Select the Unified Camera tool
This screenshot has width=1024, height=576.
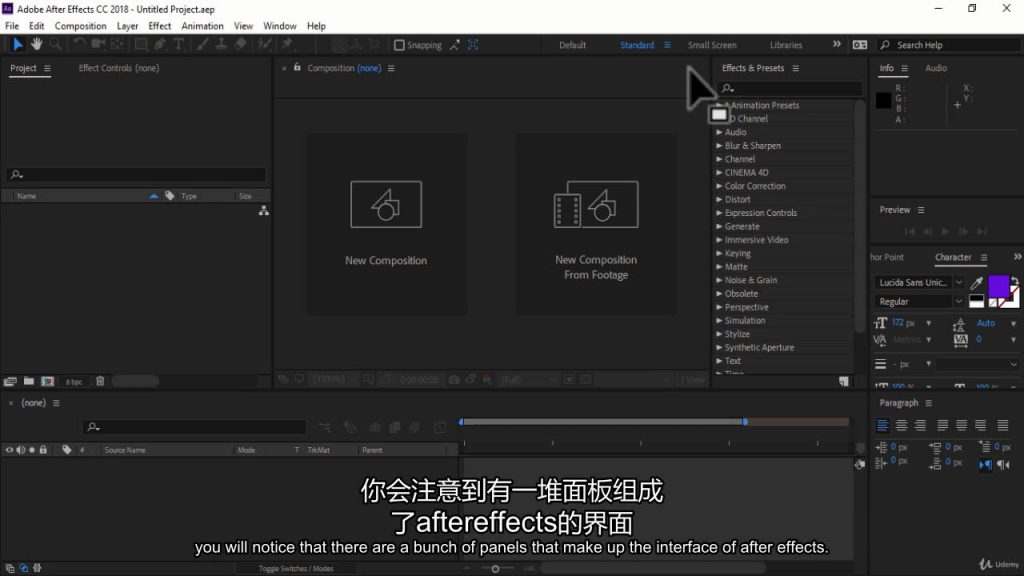(98, 44)
